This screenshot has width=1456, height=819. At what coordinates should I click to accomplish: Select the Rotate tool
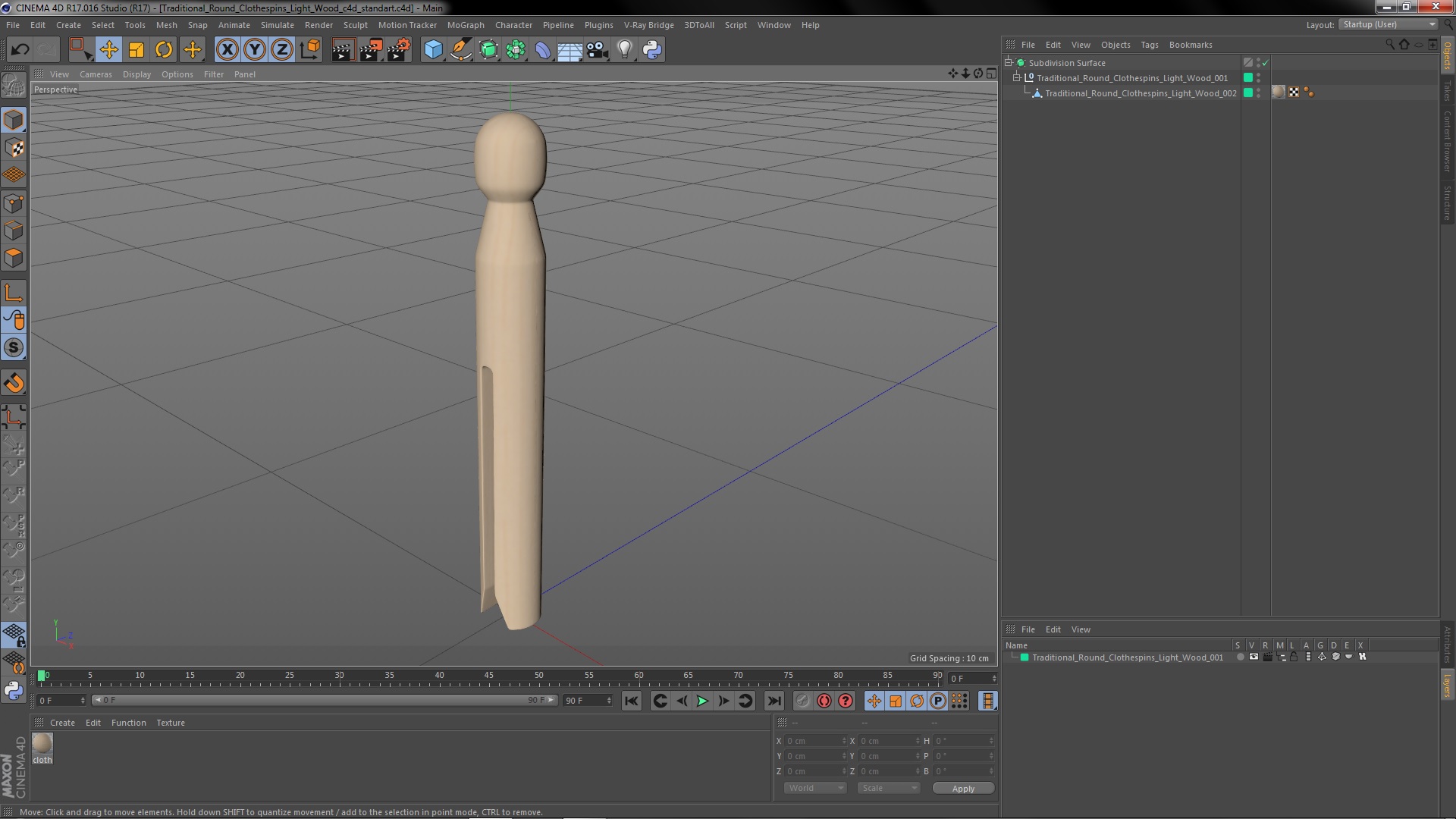[x=164, y=50]
